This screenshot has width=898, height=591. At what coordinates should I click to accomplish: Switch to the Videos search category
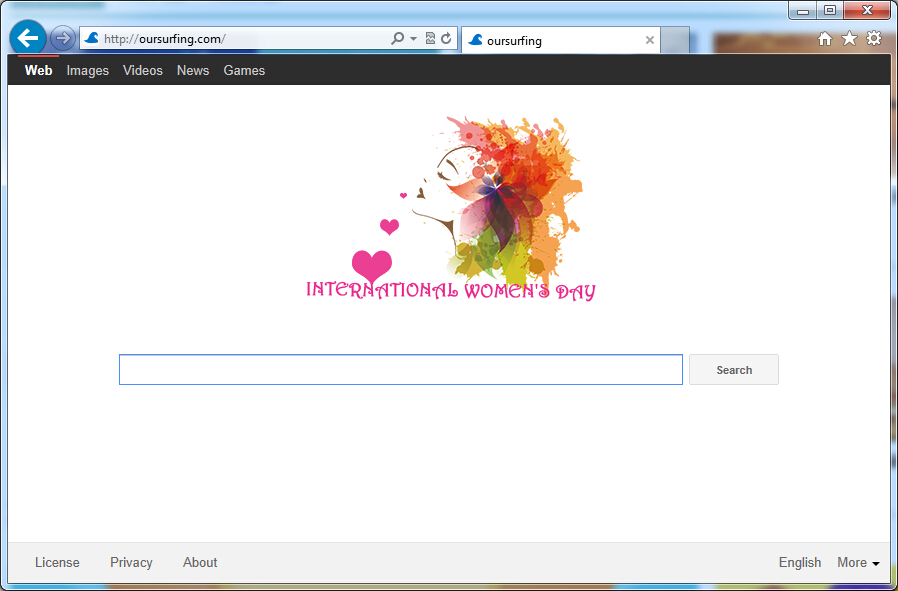143,70
